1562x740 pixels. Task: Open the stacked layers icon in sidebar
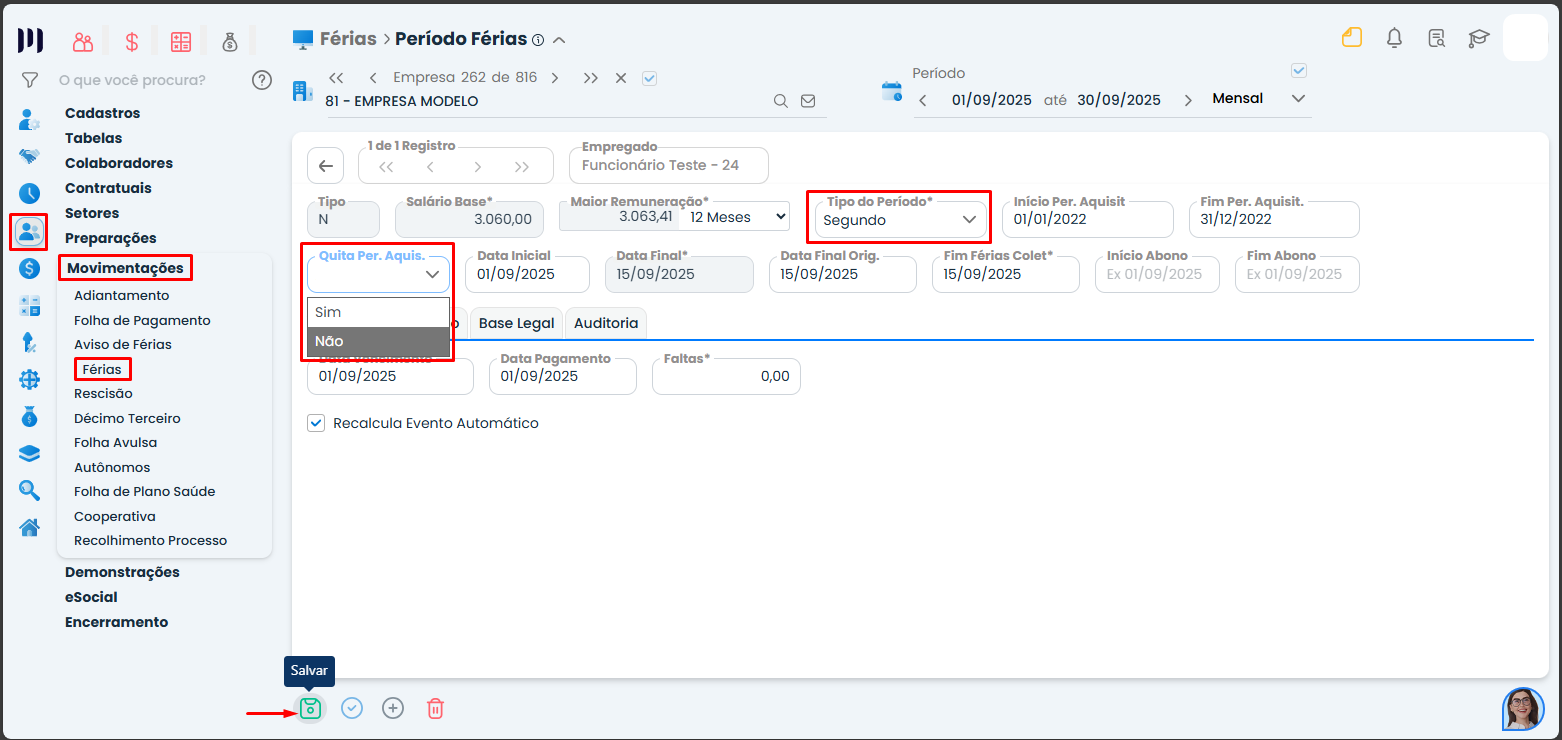click(30, 454)
